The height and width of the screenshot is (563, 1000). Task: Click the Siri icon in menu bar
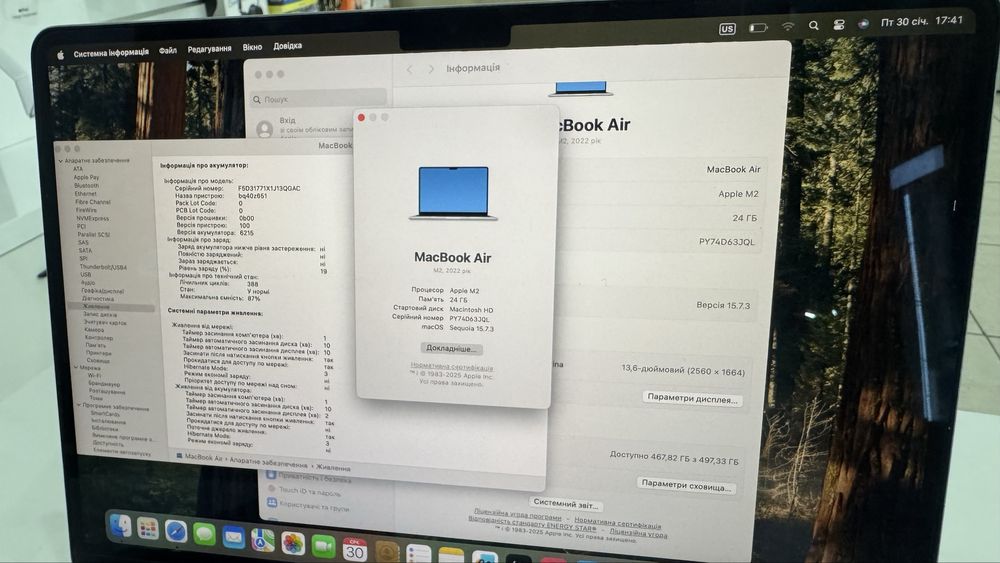862,24
